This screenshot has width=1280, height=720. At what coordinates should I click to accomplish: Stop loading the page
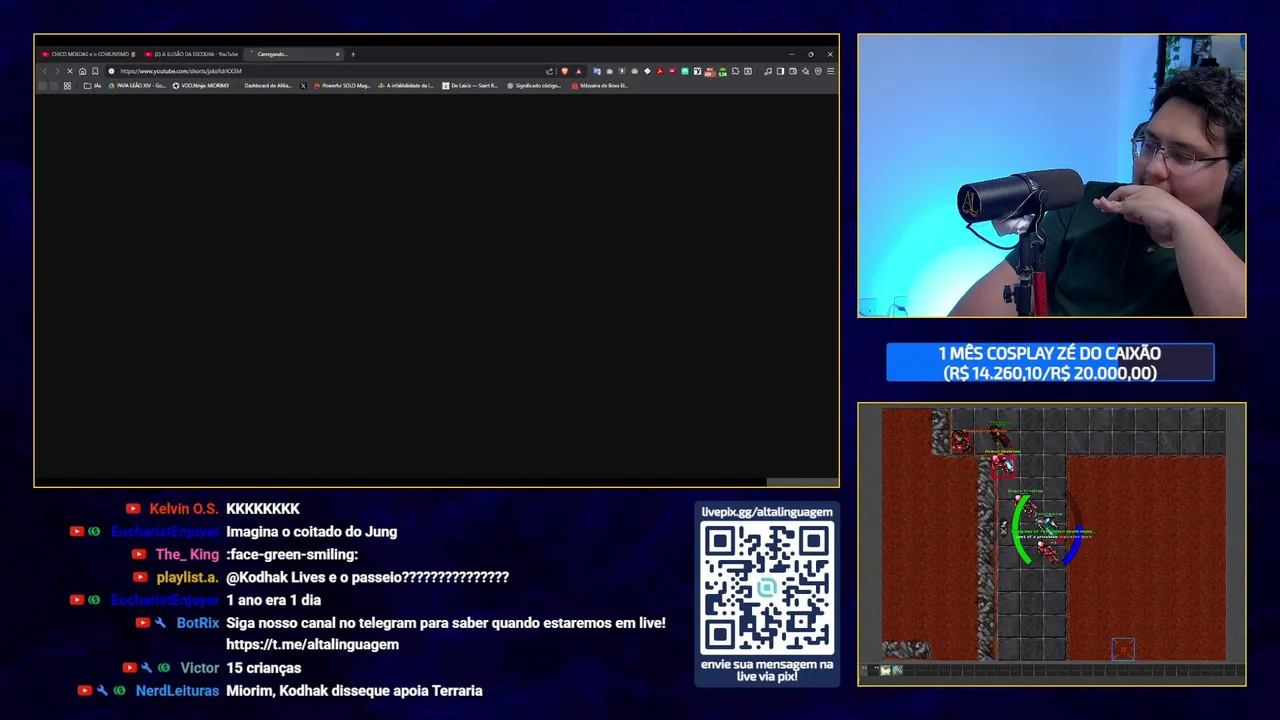tap(69, 71)
